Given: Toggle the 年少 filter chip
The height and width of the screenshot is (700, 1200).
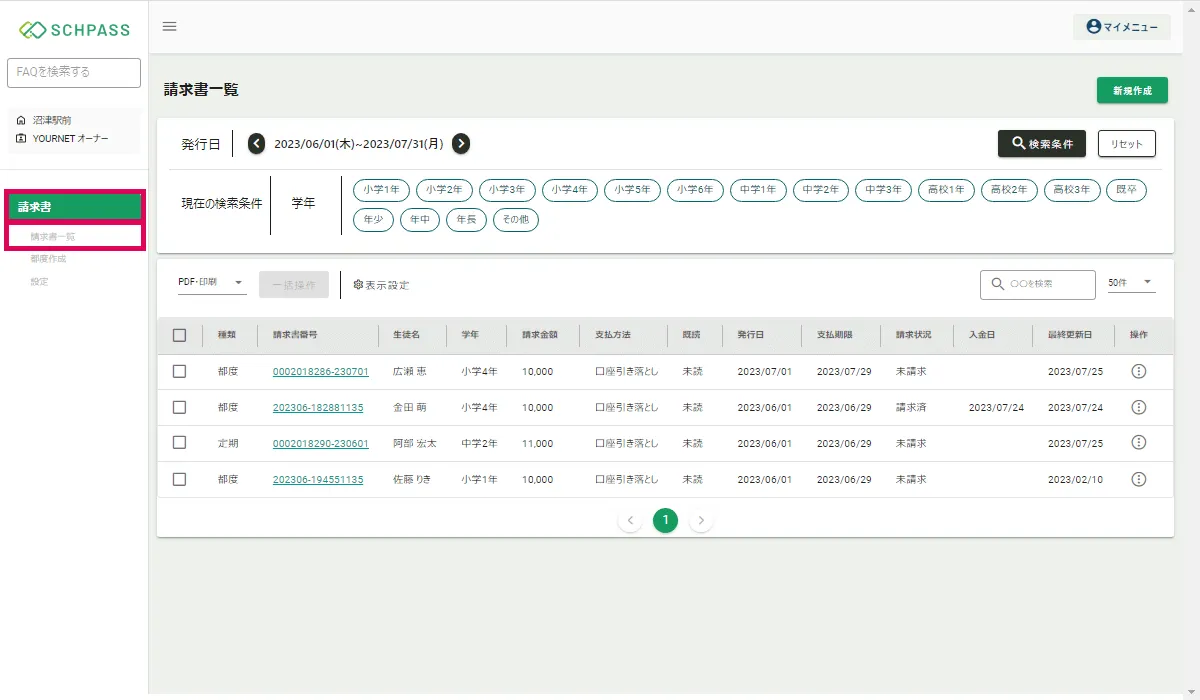Looking at the screenshot, I should point(373,220).
